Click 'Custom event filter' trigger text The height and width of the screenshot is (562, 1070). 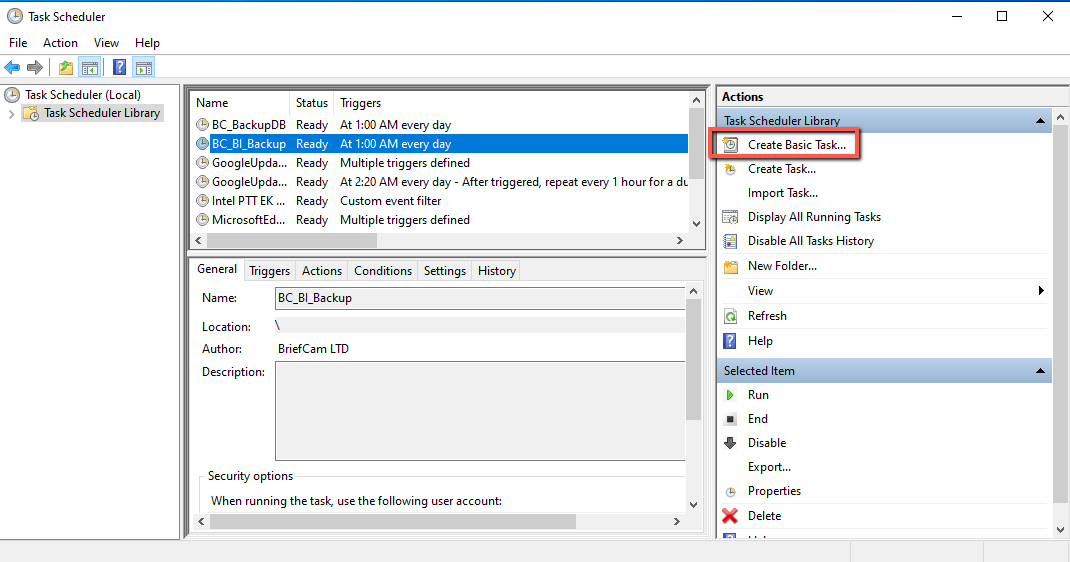coord(390,201)
